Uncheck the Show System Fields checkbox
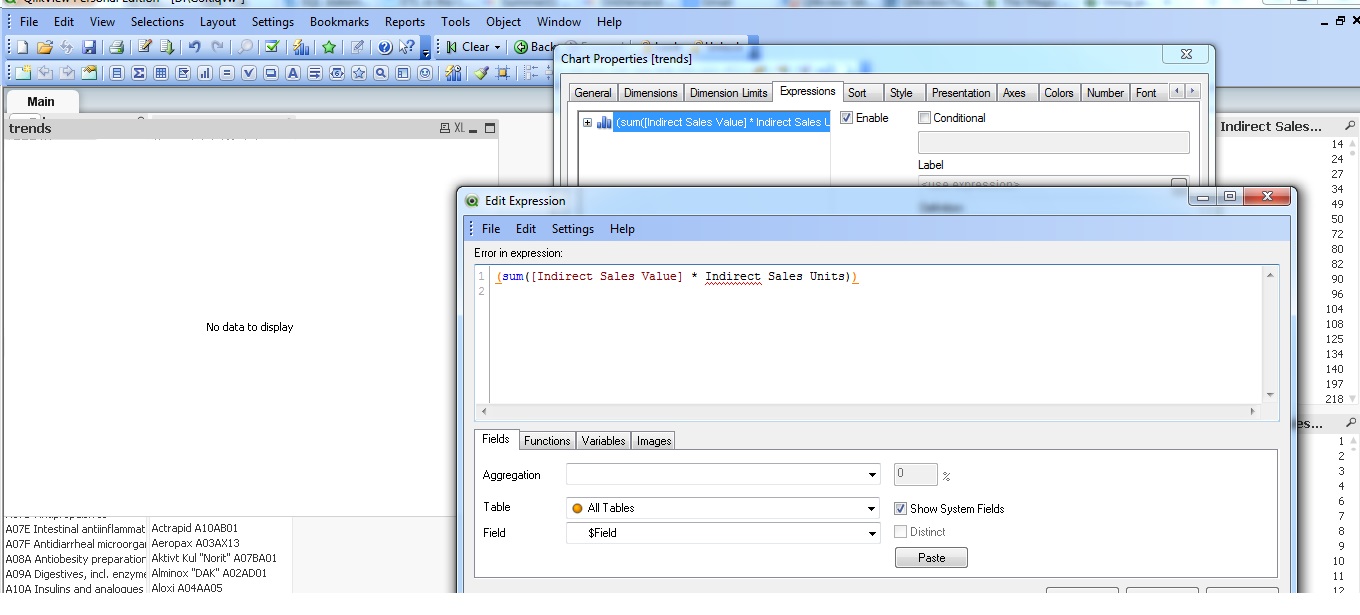 point(901,509)
